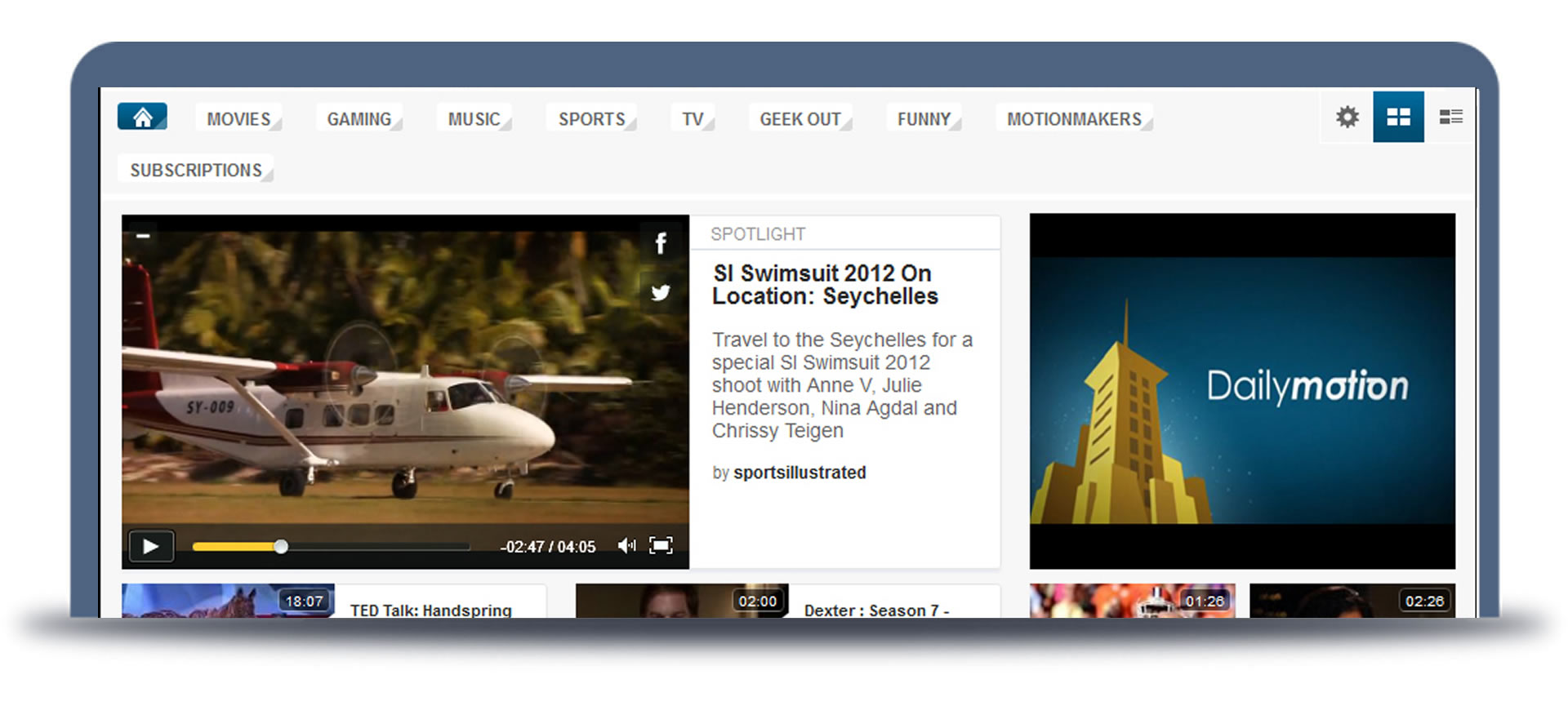Share video on Twitter
Screen dimensions: 1568x706
pyautogui.click(x=661, y=292)
